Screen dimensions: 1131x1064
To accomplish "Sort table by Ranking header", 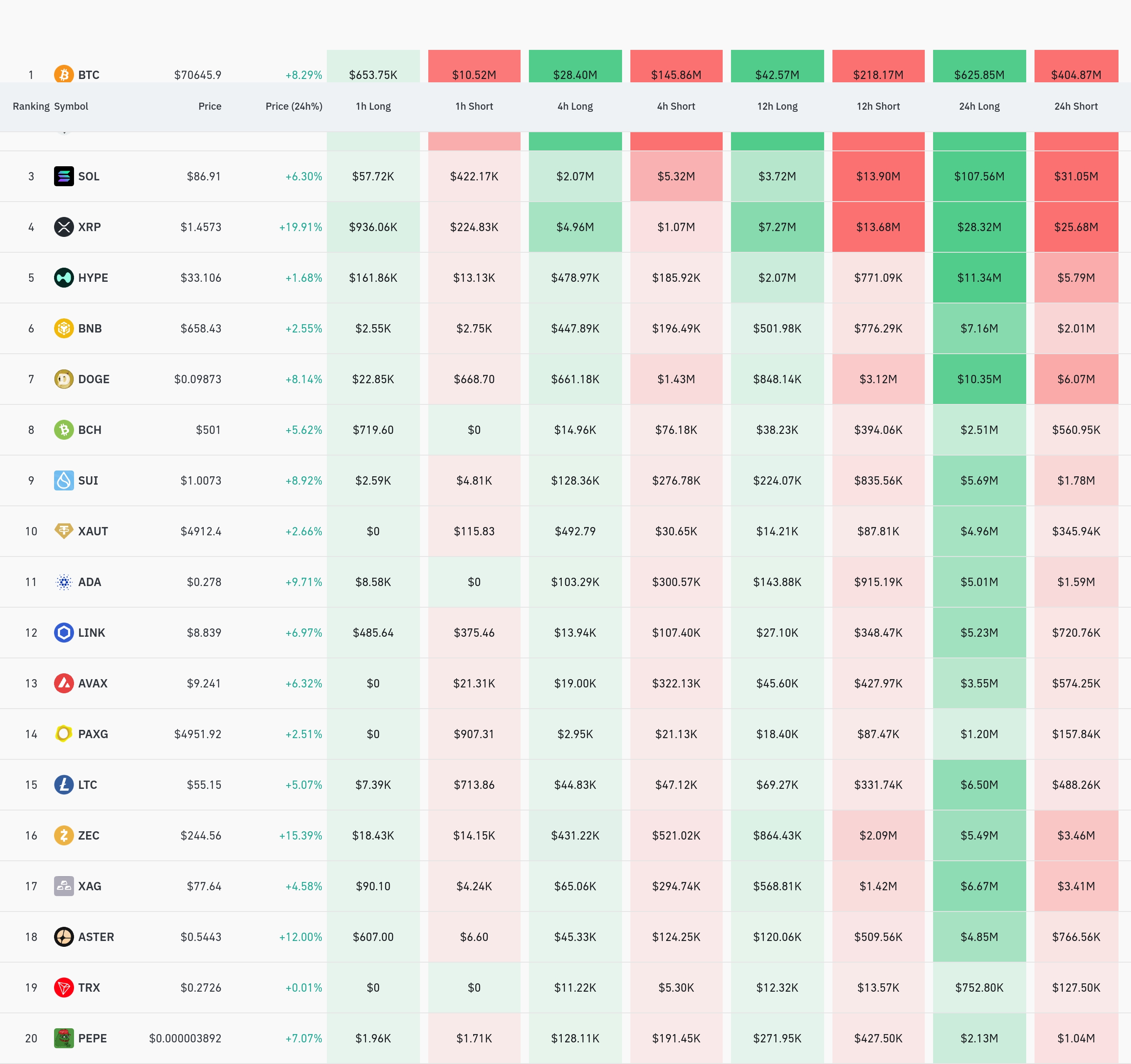I will (x=31, y=106).
